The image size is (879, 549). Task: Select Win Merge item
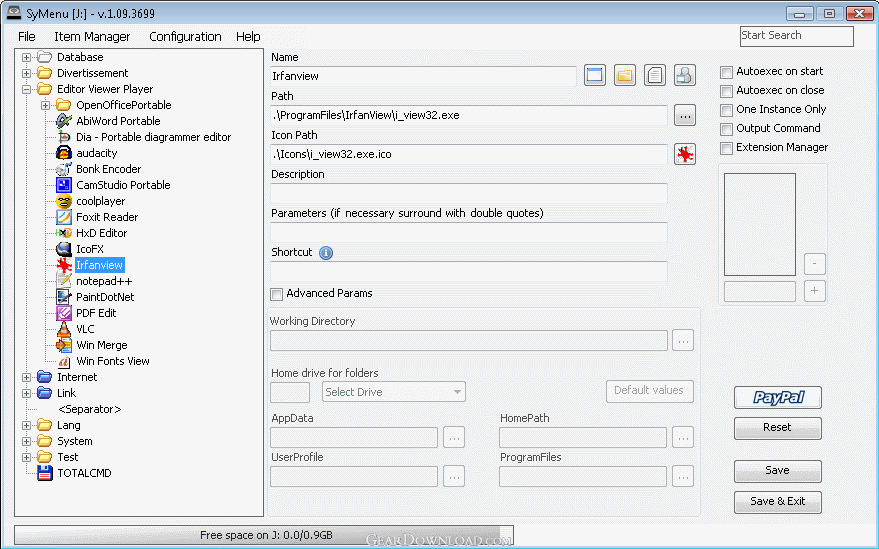coord(101,345)
